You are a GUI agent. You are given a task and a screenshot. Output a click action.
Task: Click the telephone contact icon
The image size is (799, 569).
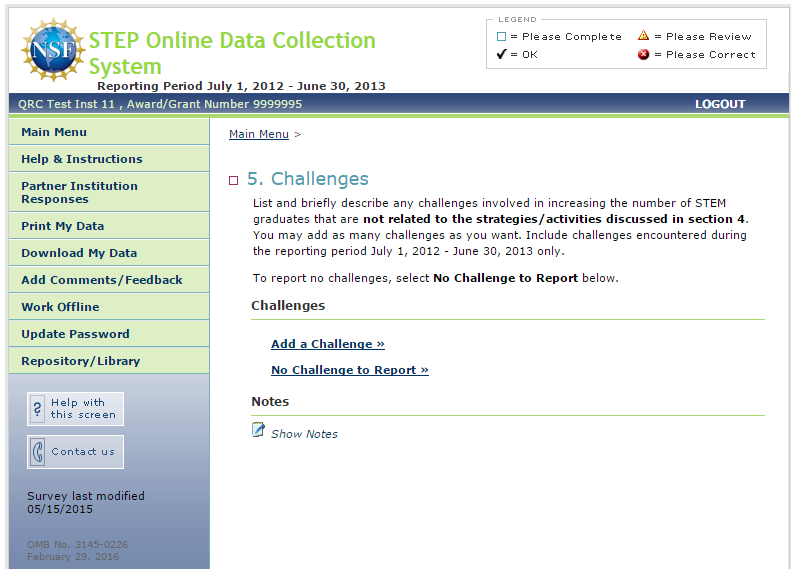click(x=38, y=451)
